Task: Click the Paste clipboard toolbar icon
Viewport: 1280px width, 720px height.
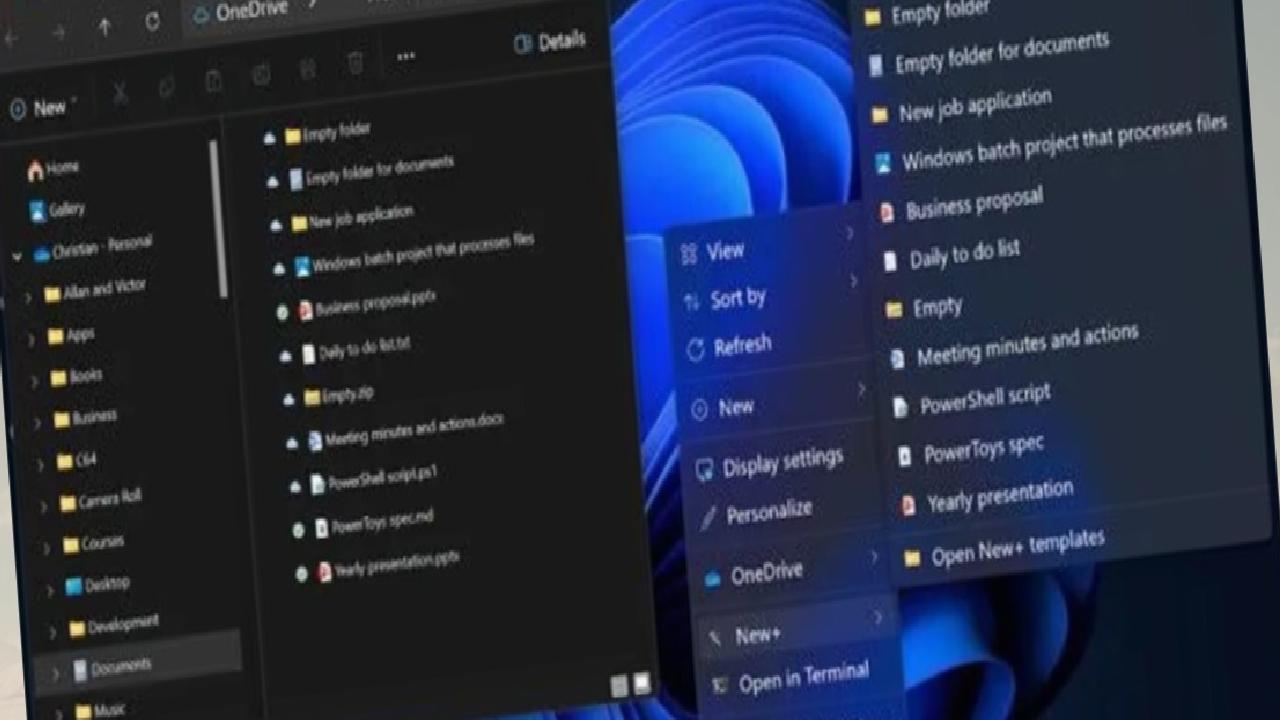Action: point(213,82)
